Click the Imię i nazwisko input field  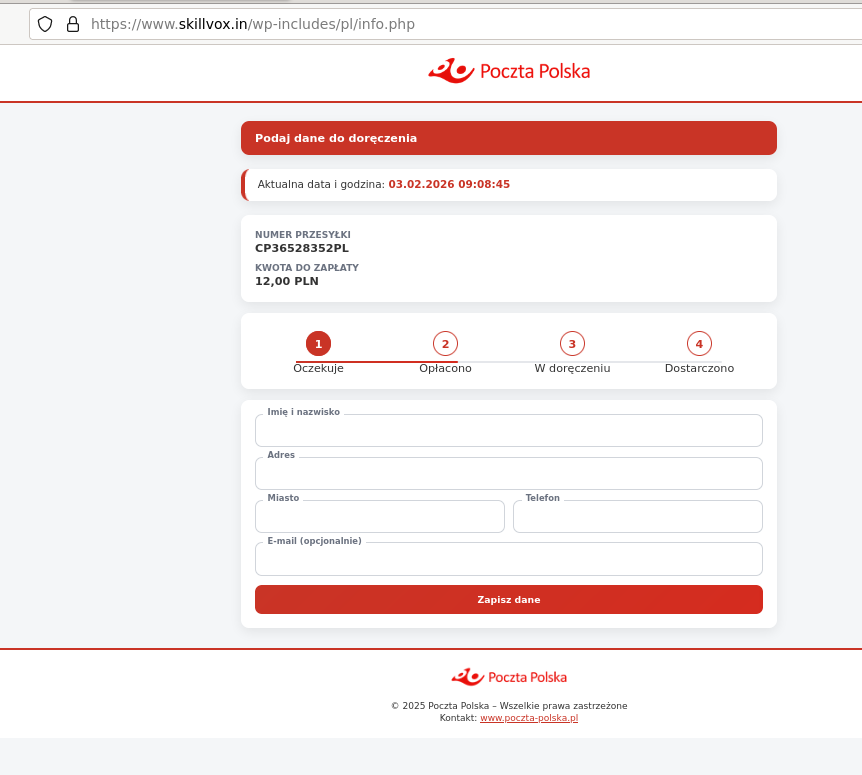pos(509,430)
